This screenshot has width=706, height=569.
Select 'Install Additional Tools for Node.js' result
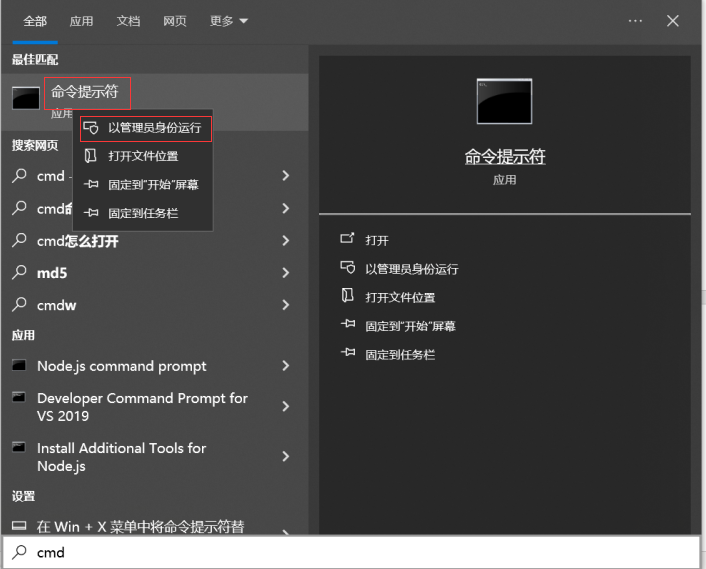[121, 457]
